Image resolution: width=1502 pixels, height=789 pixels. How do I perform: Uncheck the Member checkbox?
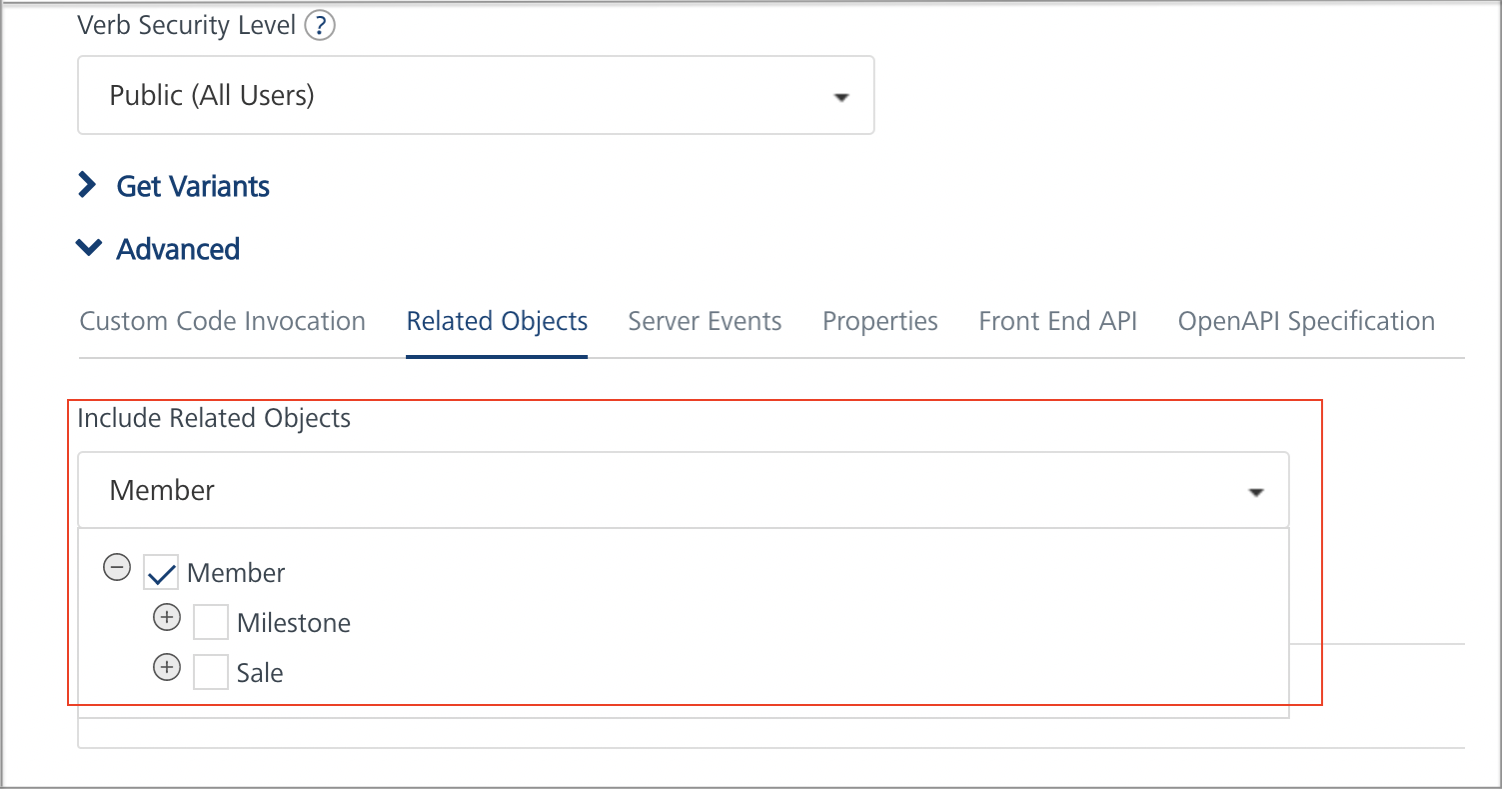(x=161, y=573)
